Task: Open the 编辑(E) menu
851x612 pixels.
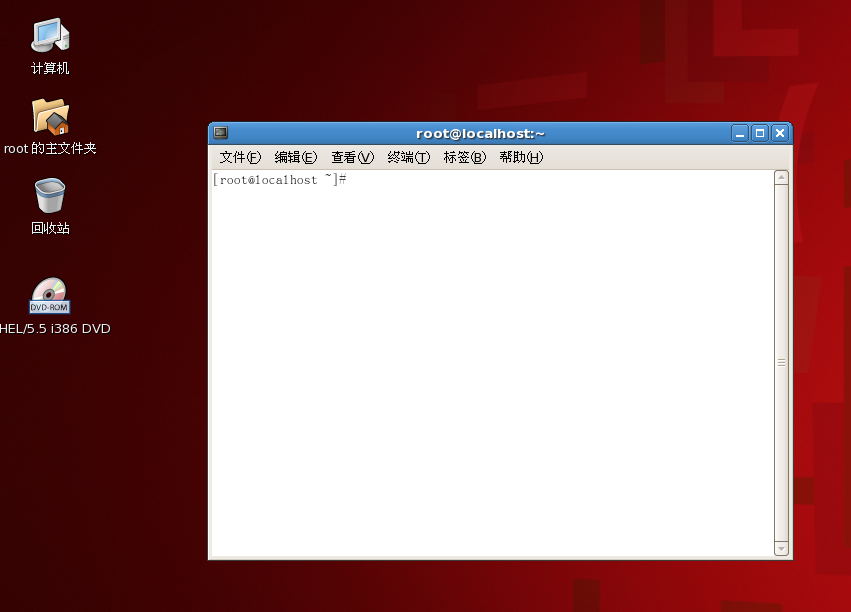Action: [x=295, y=157]
